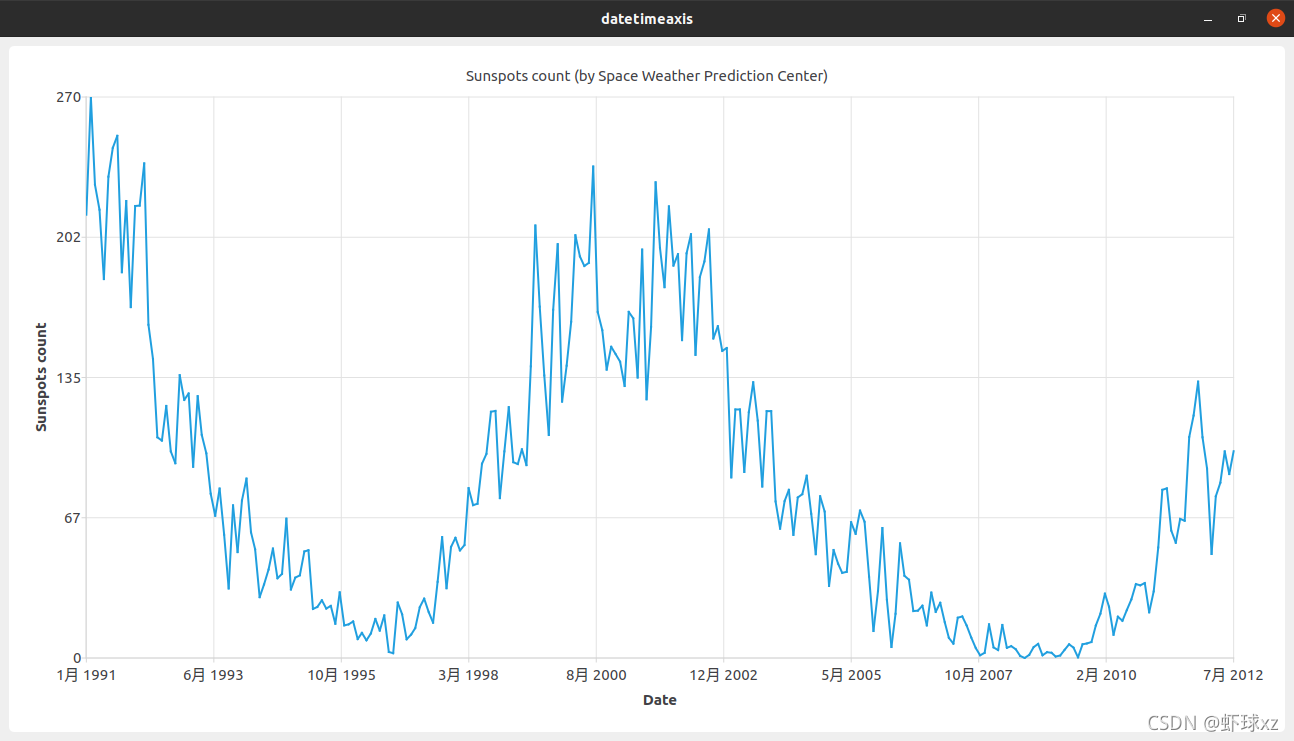1294x741 pixels.
Task: Click the '12月 2002' date label
Action: click(723, 675)
